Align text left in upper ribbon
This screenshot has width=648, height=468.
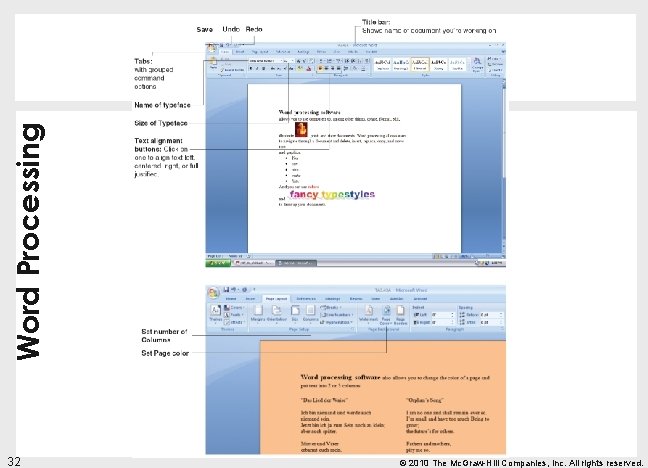(320, 69)
